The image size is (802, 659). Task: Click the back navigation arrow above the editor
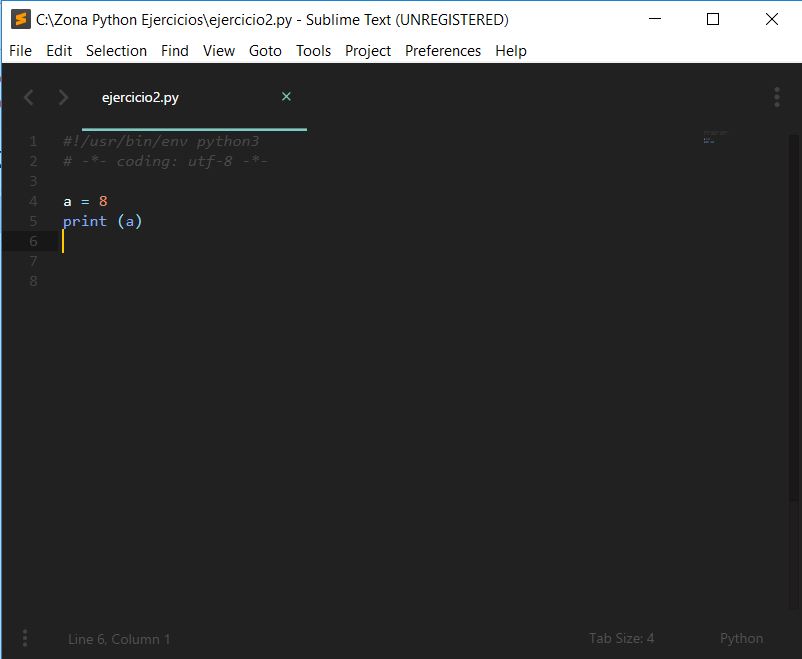pos(28,97)
